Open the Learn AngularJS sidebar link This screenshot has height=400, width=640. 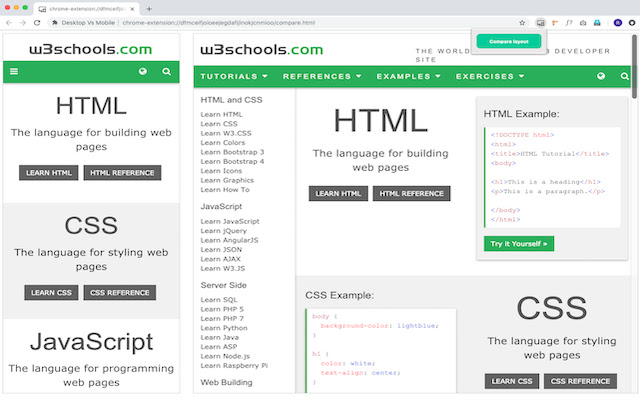pyautogui.click(x=229, y=240)
